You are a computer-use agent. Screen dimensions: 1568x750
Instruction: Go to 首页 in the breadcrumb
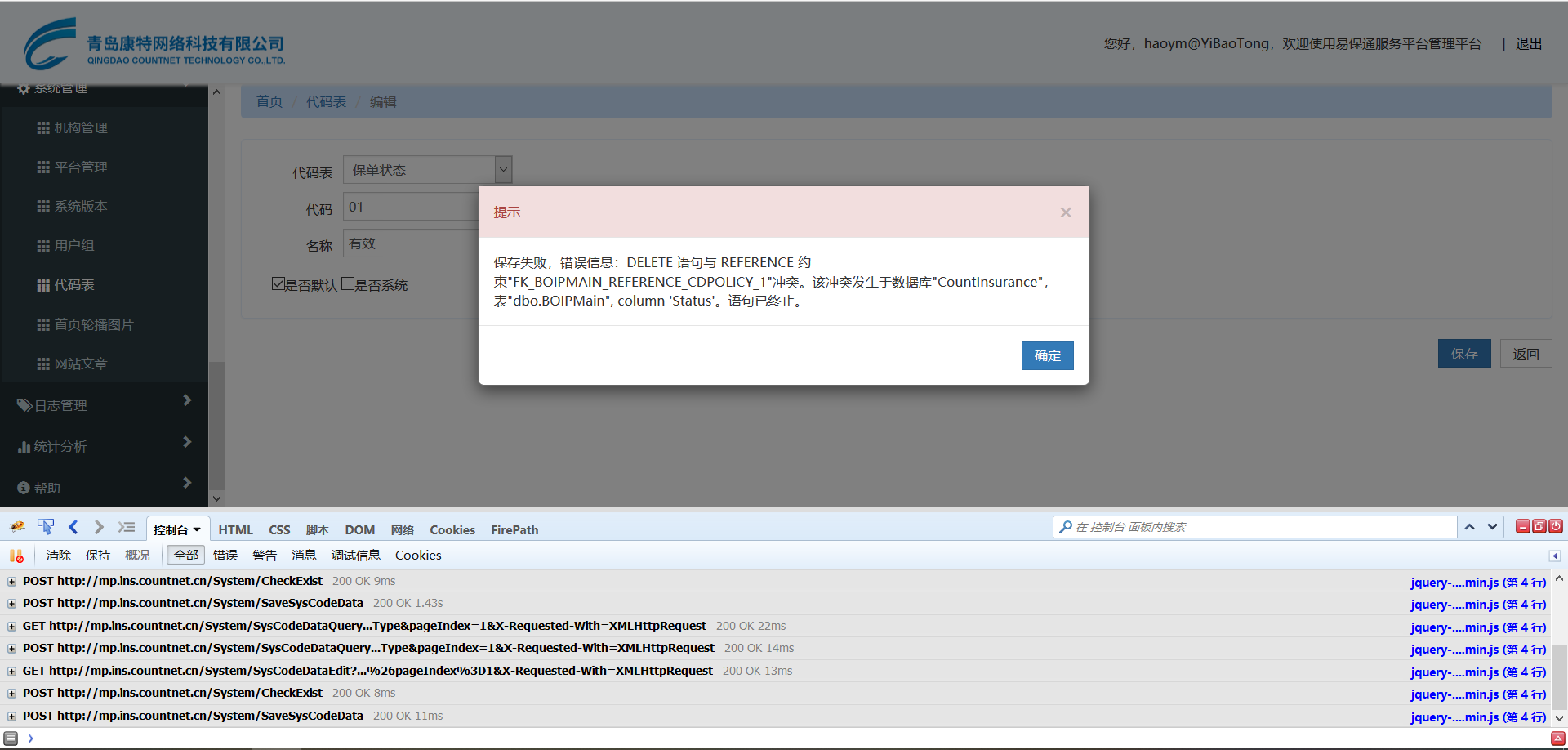click(269, 101)
